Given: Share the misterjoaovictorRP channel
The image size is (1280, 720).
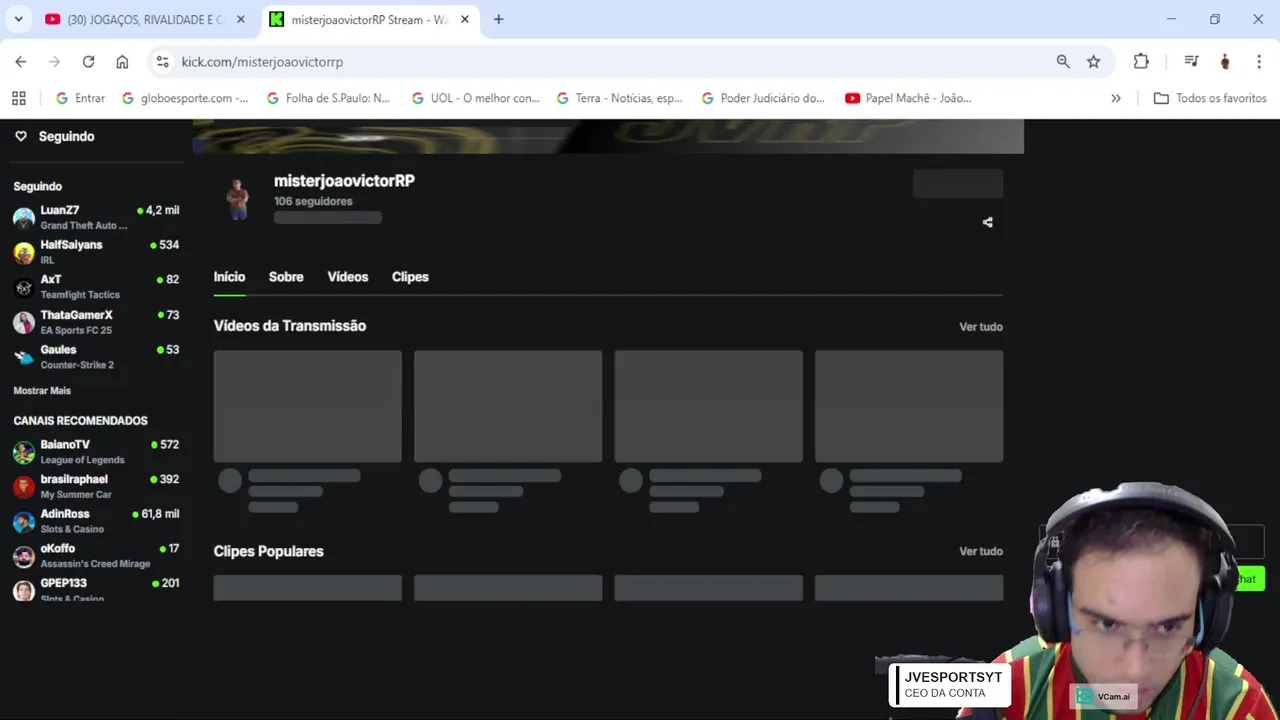Looking at the screenshot, I should (x=988, y=222).
